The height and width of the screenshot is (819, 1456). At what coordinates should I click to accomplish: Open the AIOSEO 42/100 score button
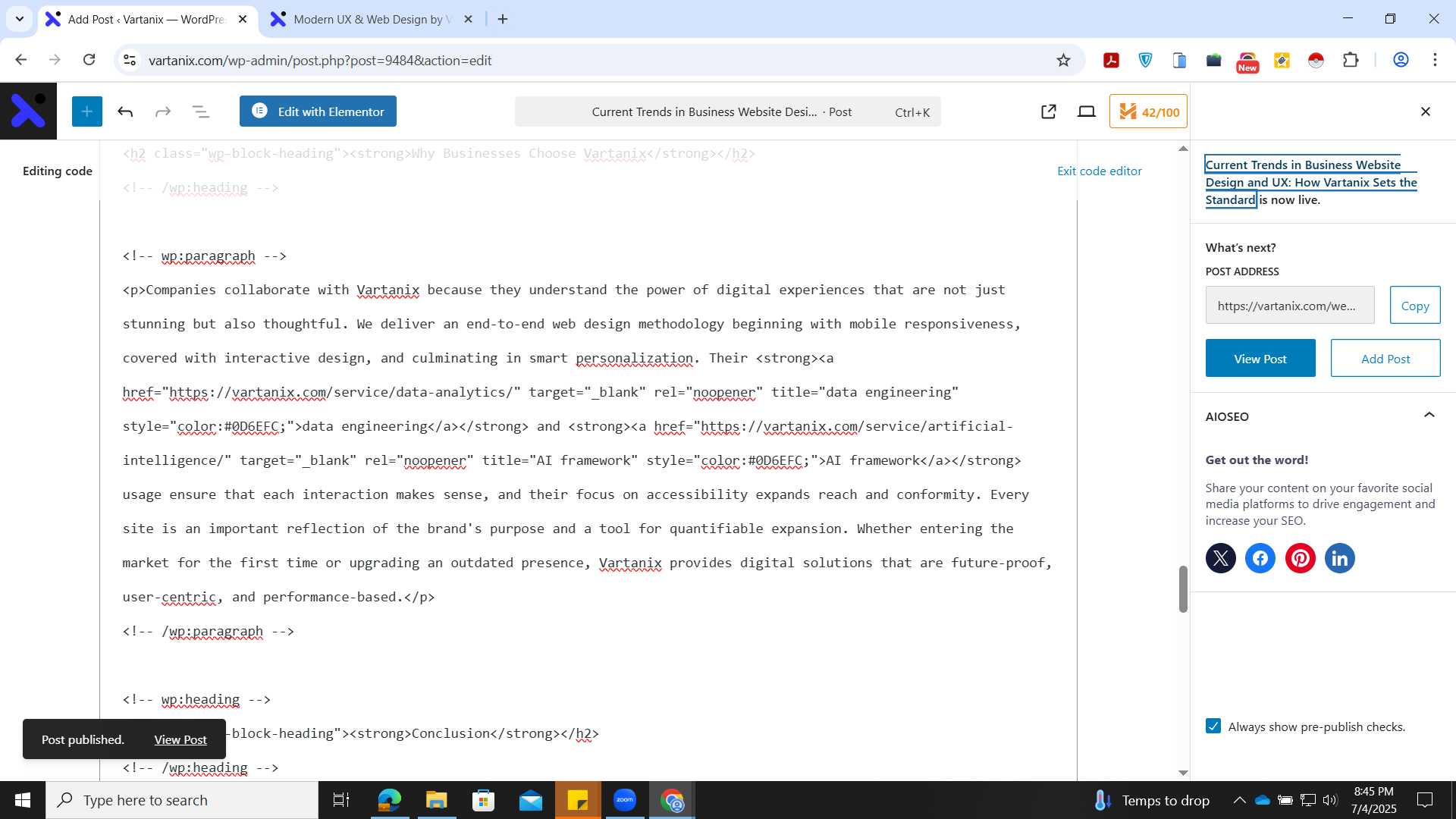coord(1148,111)
